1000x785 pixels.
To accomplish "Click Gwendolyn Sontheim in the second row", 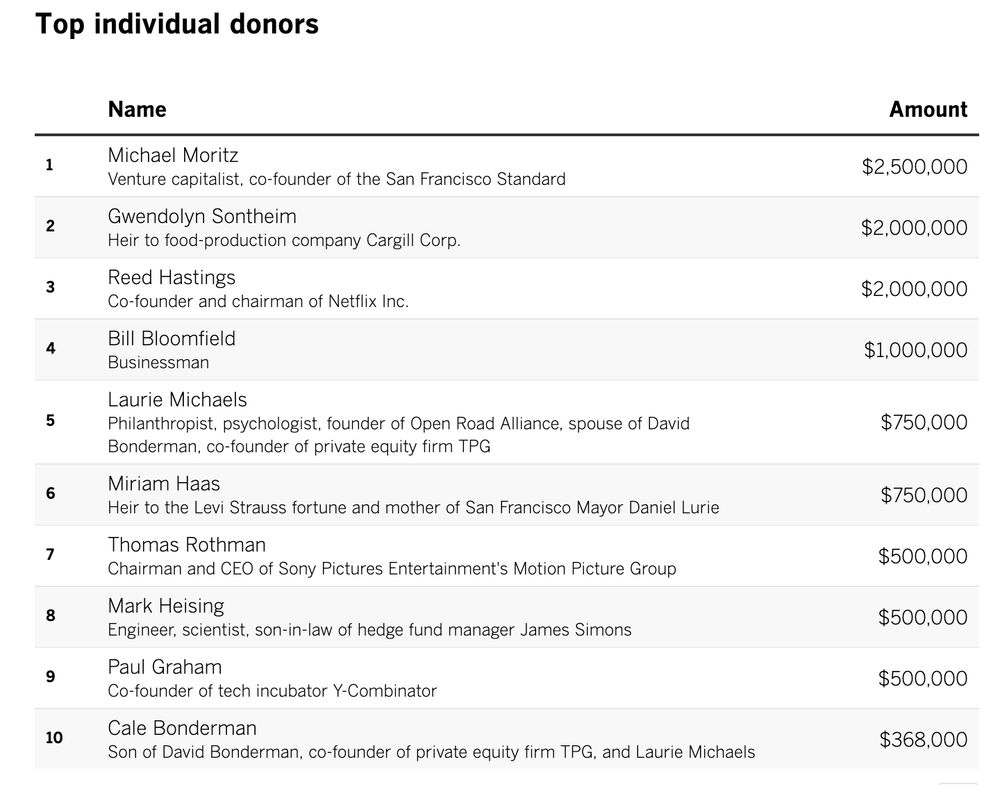I will [x=202, y=216].
